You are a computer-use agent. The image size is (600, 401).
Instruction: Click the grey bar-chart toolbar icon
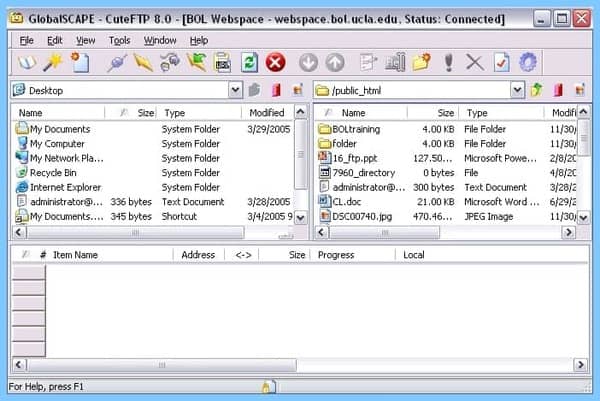395,62
